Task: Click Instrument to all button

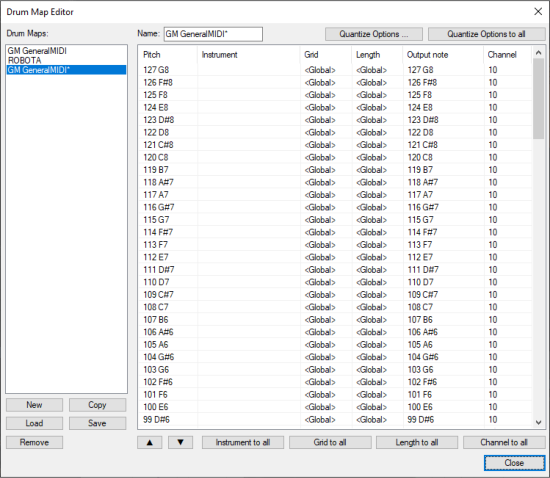Action: click(243, 442)
